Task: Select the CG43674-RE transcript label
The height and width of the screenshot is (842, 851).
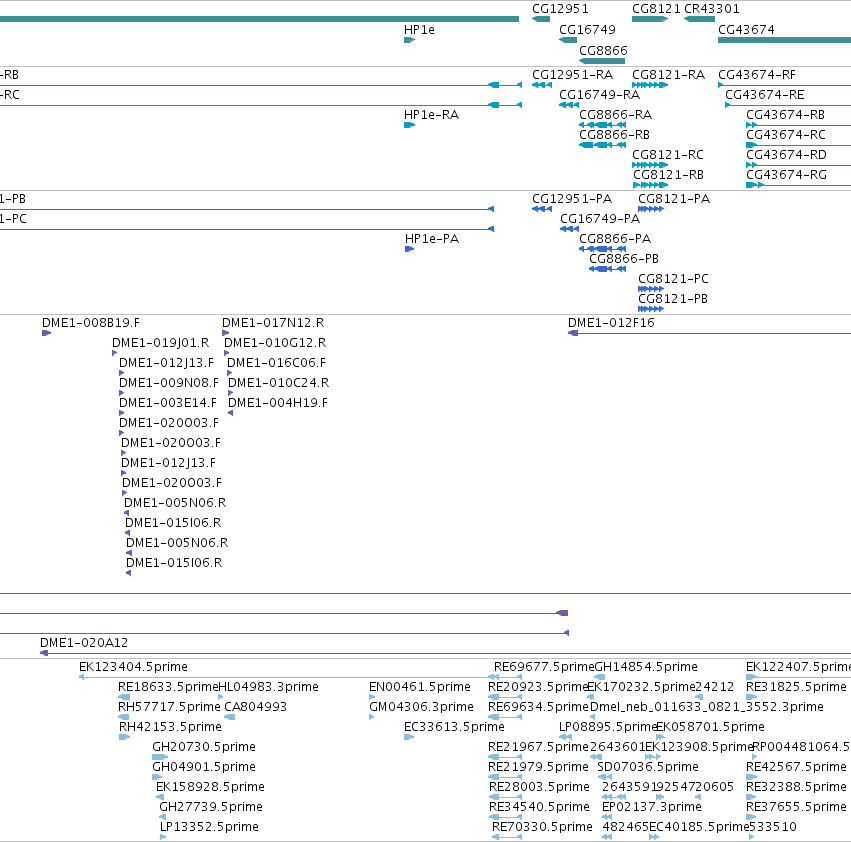Action: click(765, 95)
